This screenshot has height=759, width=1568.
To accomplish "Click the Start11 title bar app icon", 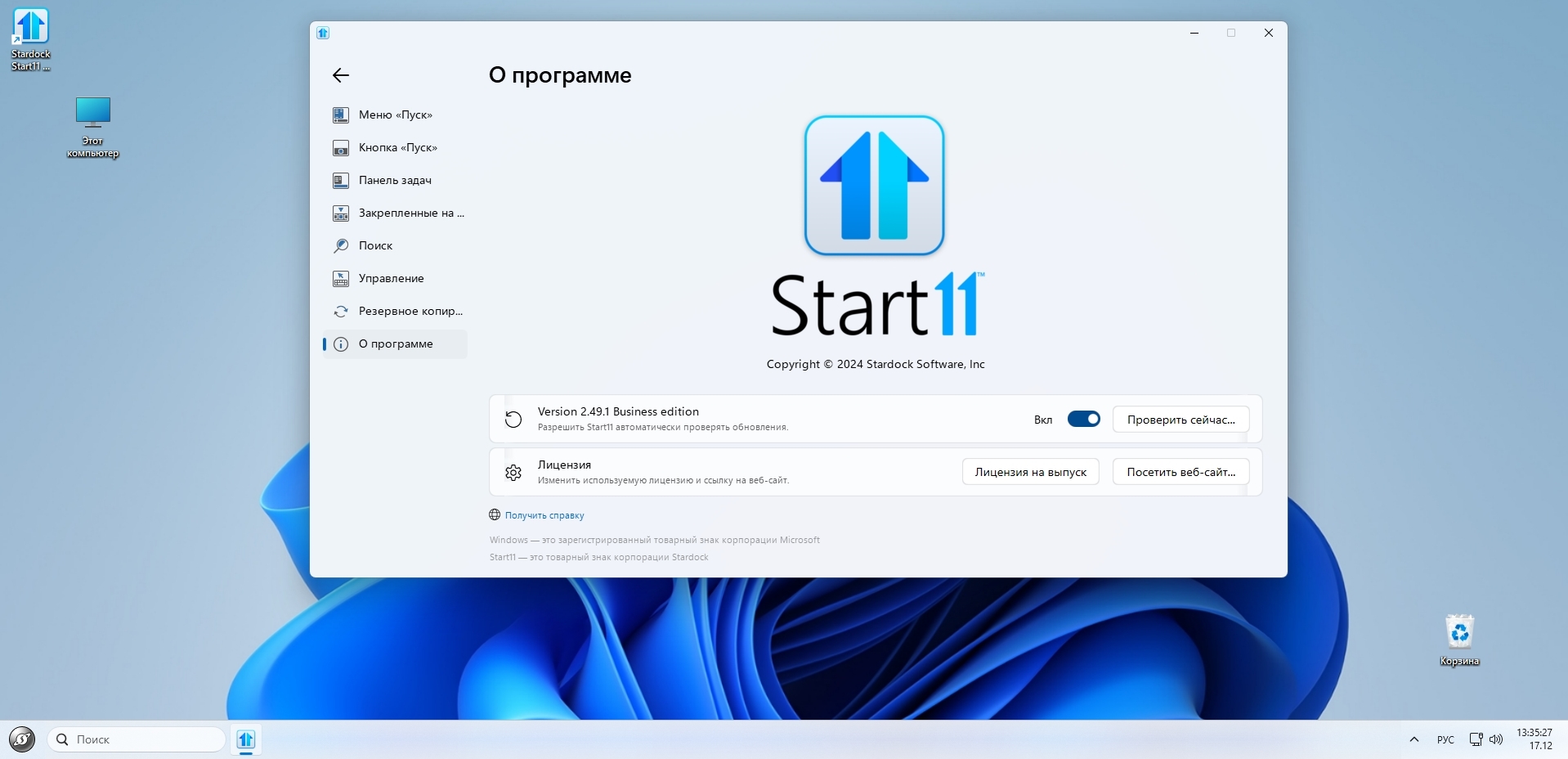I will coord(323,33).
